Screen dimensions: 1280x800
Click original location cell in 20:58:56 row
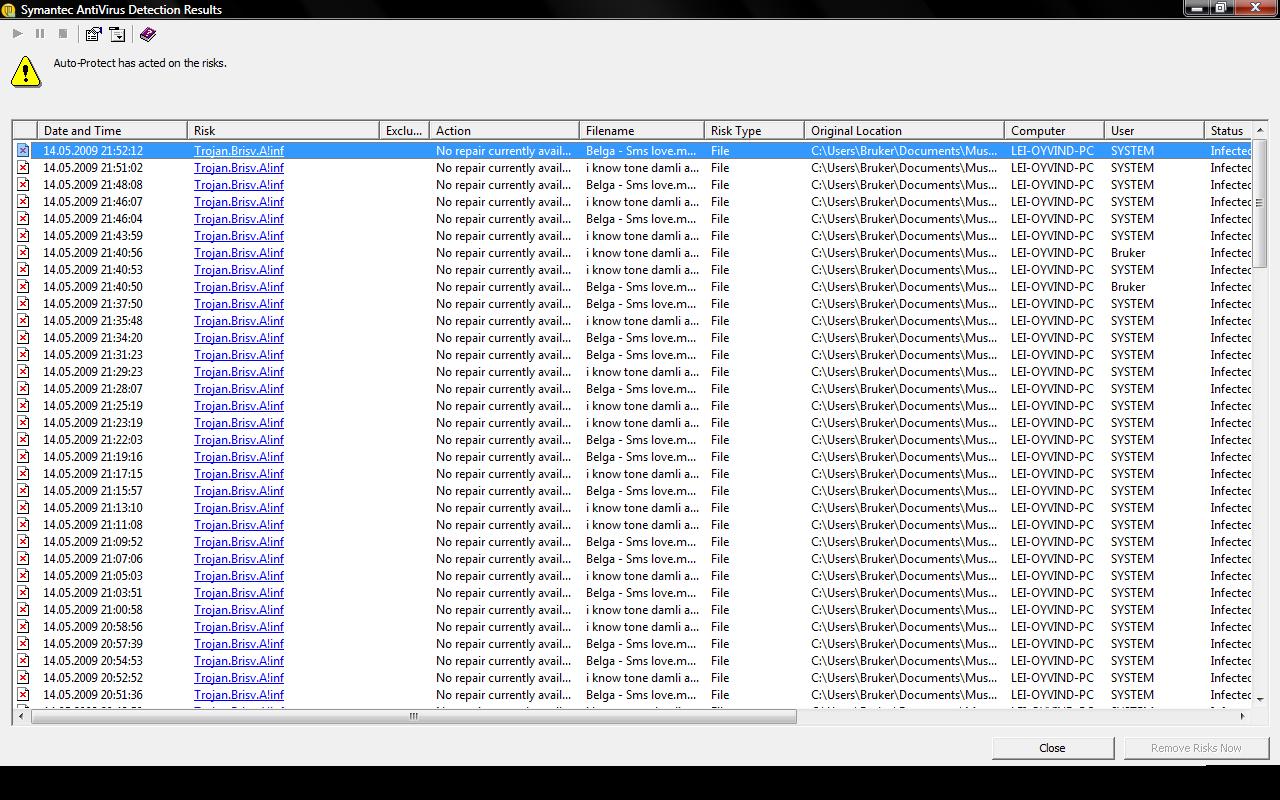click(x=904, y=627)
